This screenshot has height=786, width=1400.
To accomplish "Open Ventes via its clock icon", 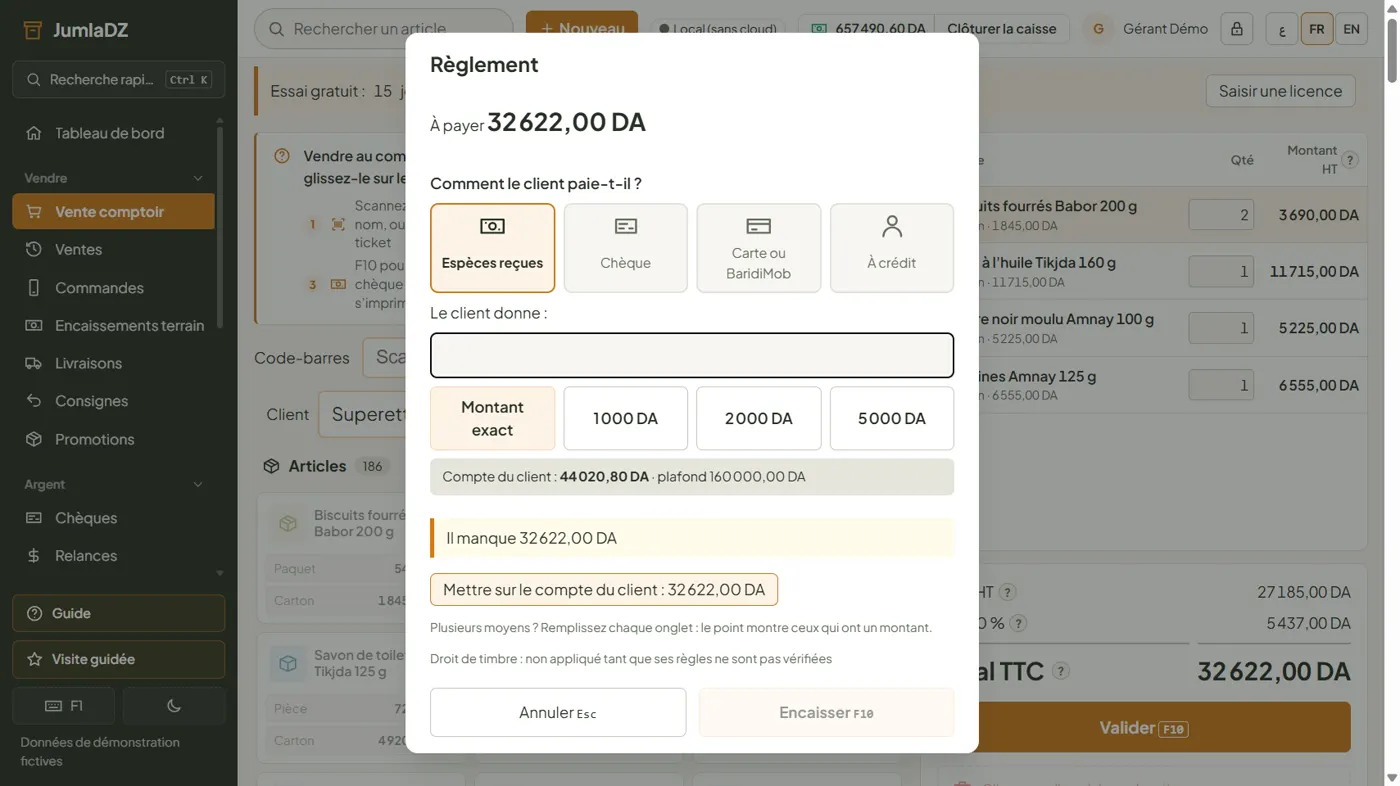I will [x=34, y=249].
